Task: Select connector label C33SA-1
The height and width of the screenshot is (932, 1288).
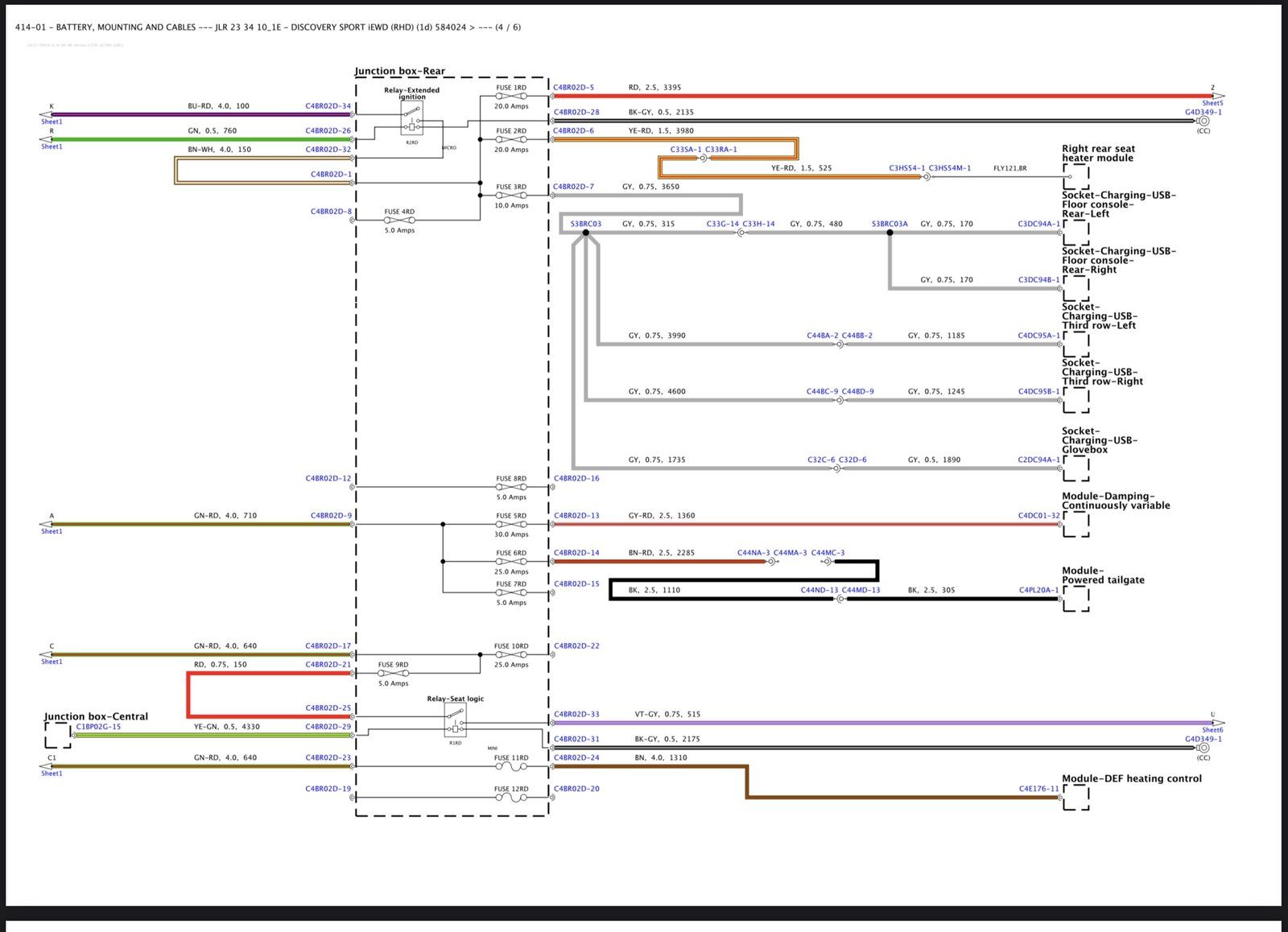Action: pyautogui.click(x=686, y=150)
